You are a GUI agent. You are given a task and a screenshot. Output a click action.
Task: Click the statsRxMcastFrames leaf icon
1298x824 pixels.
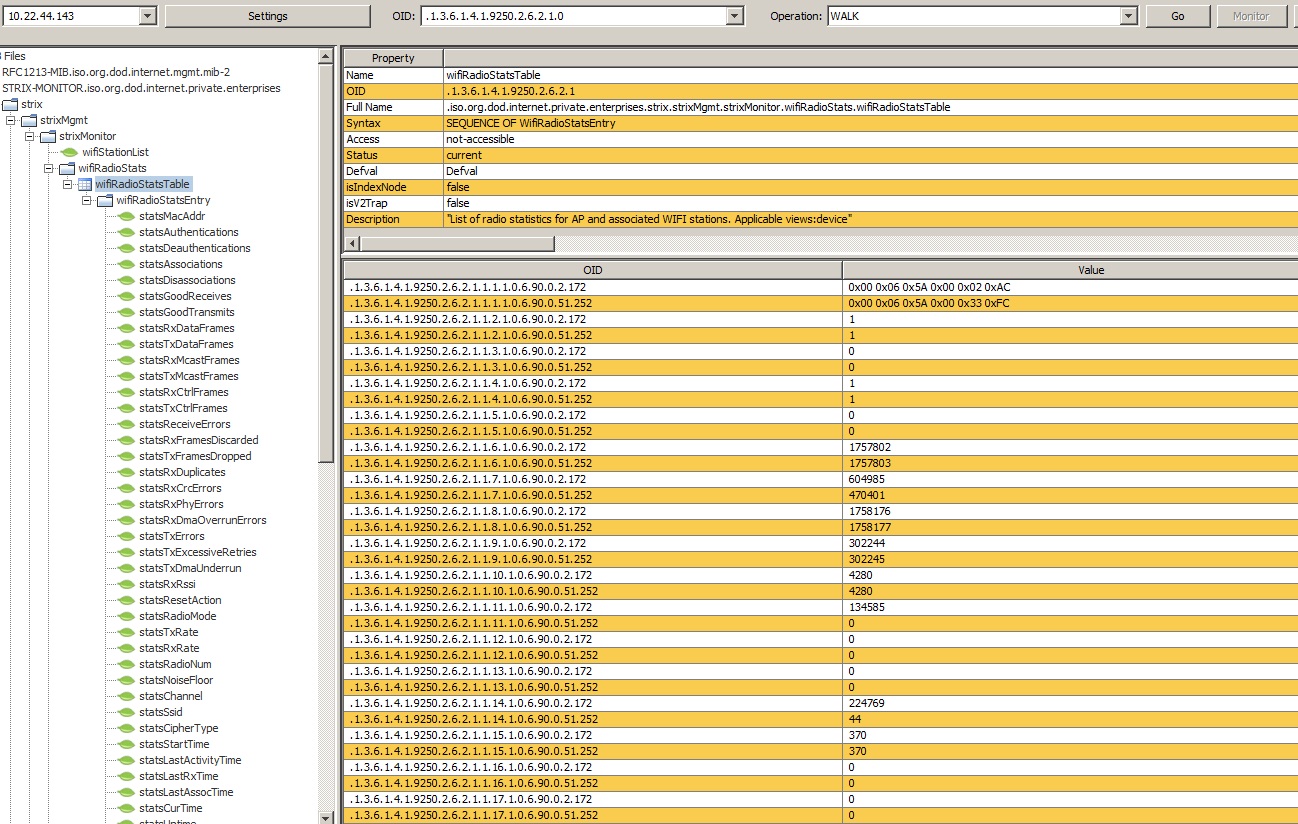(126, 360)
